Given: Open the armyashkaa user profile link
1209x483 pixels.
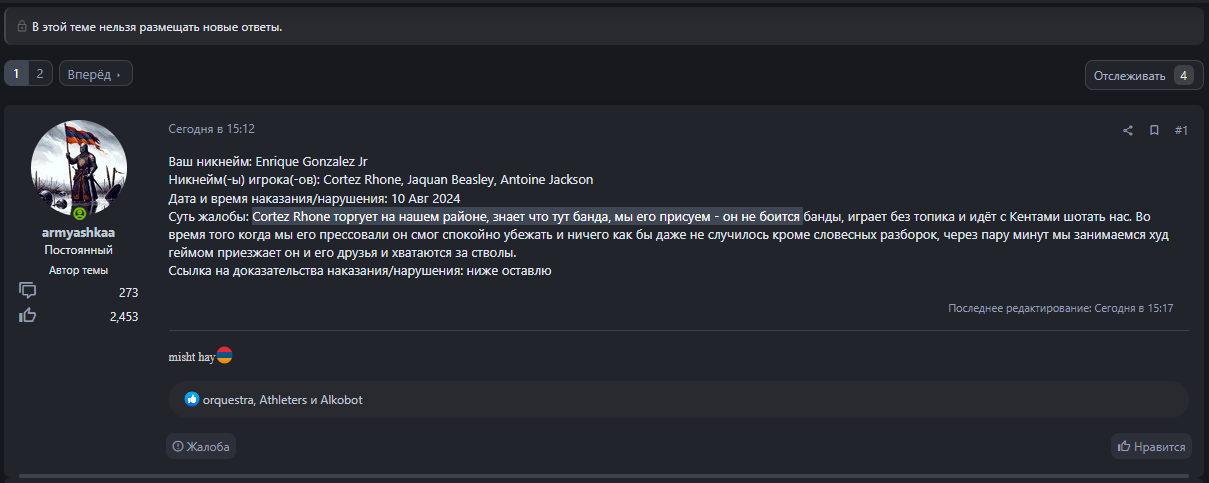Looking at the screenshot, I should click(x=79, y=232).
